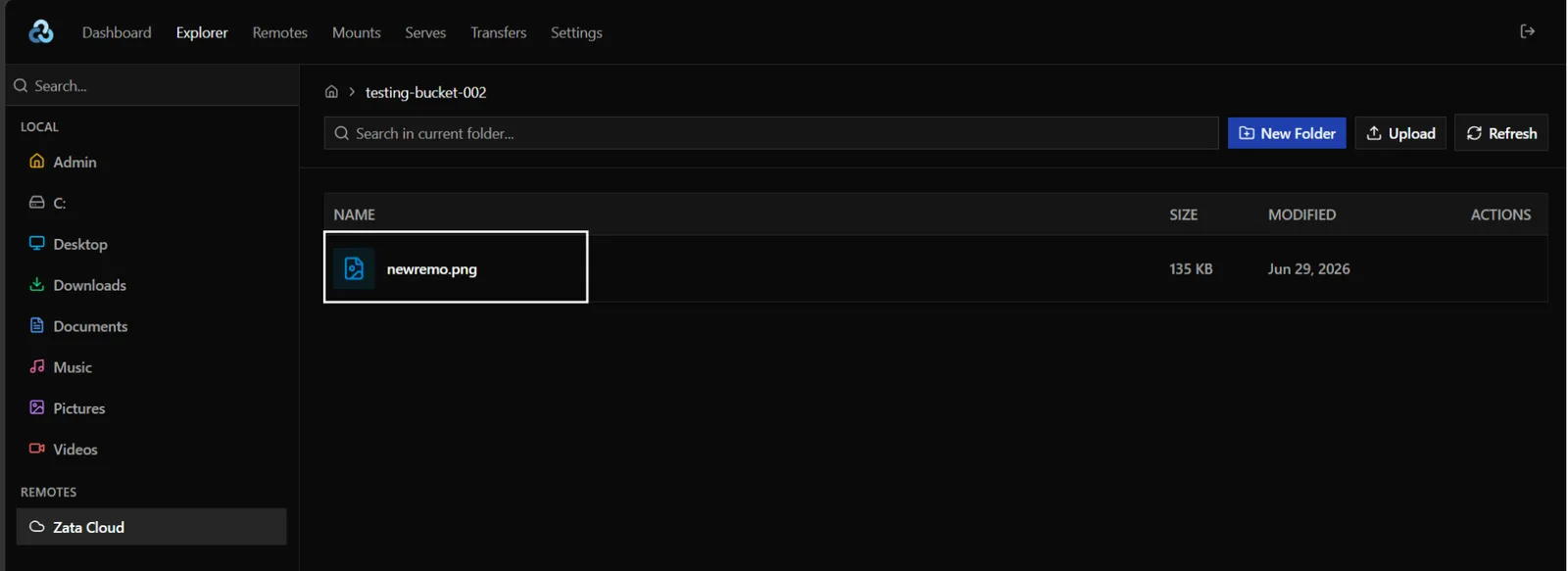Sort by NAME column header
The image size is (1568, 571).
coord(354,214)
